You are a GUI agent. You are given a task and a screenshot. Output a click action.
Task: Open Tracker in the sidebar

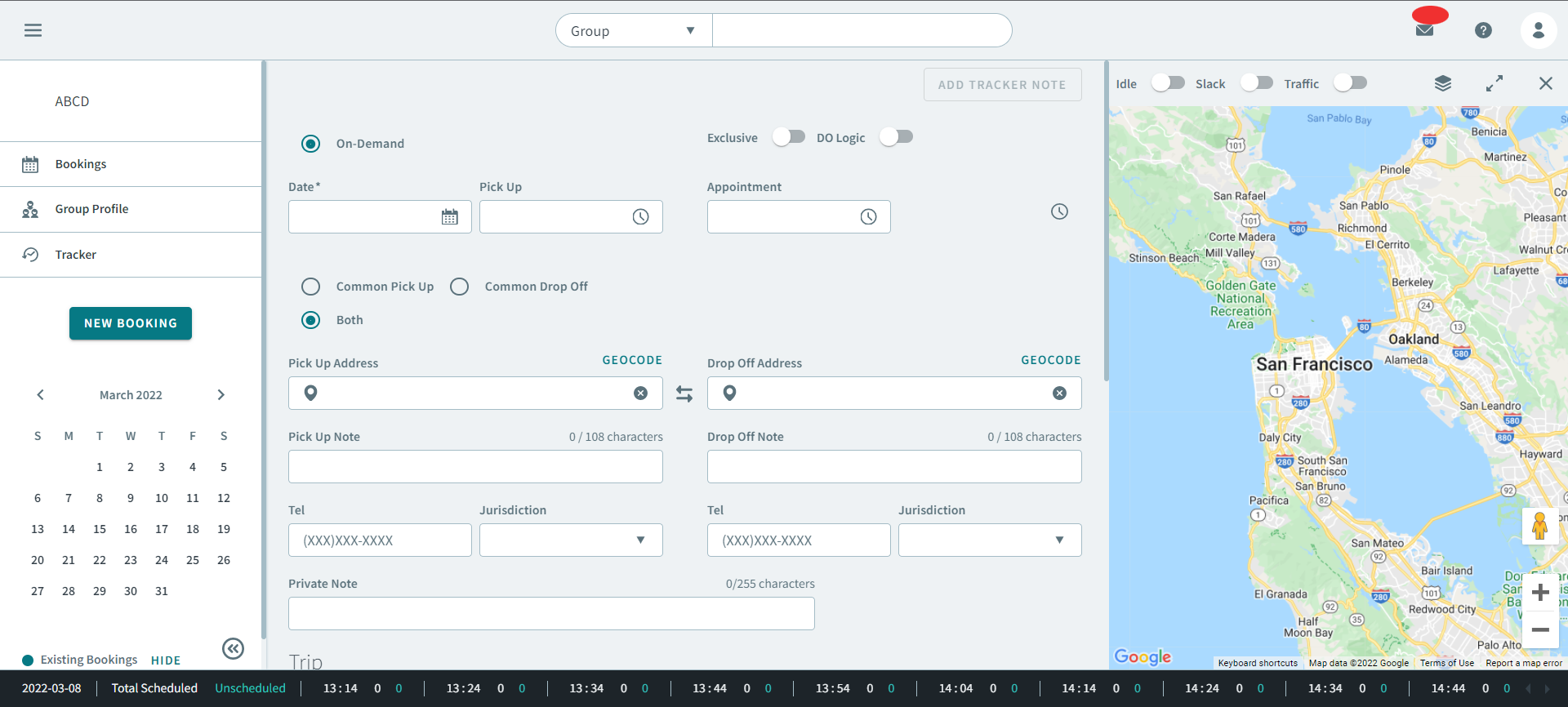point(131,255)
